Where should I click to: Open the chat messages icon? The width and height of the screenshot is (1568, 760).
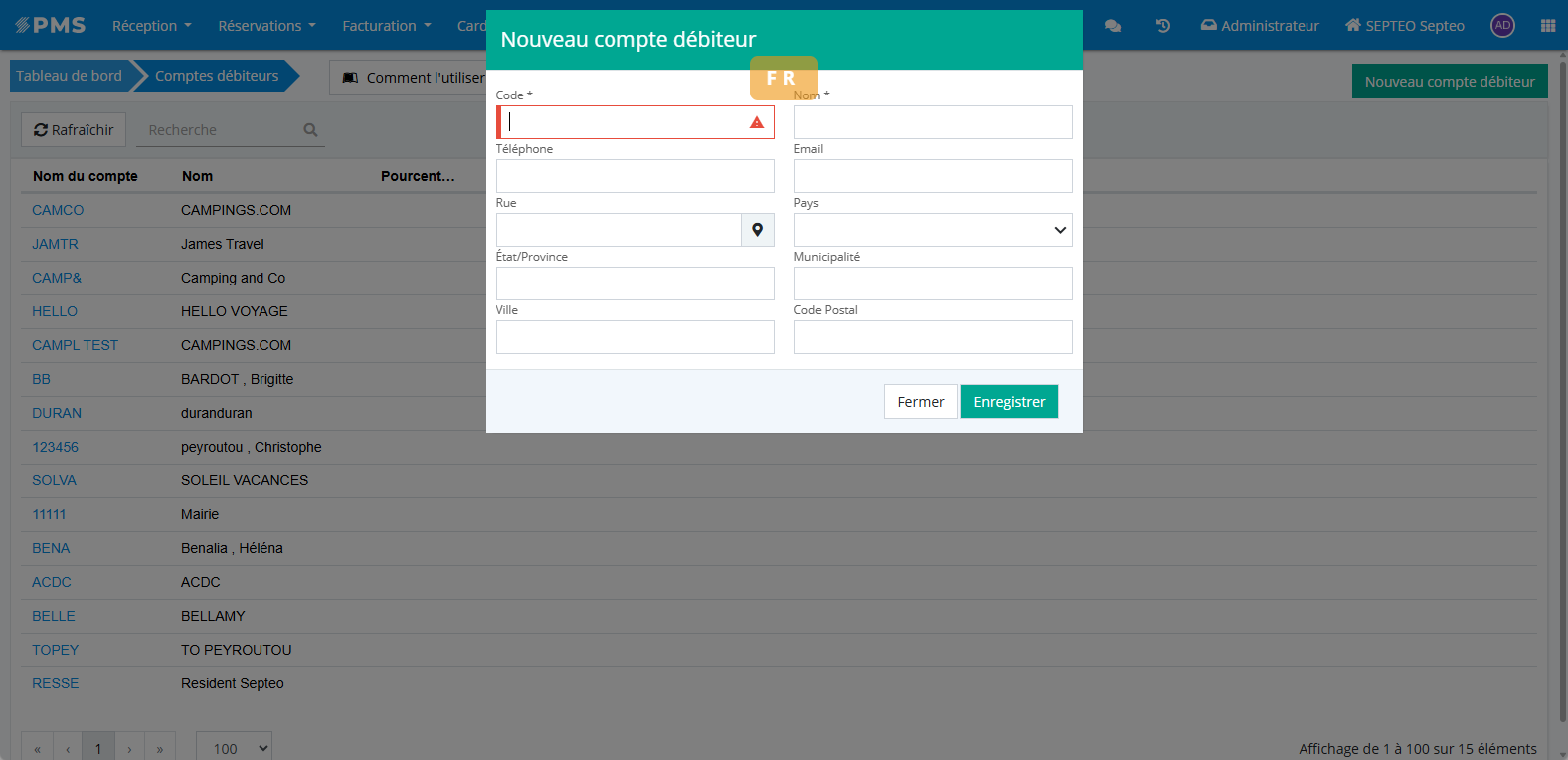pyautogui.click(x=1113, y=26)
